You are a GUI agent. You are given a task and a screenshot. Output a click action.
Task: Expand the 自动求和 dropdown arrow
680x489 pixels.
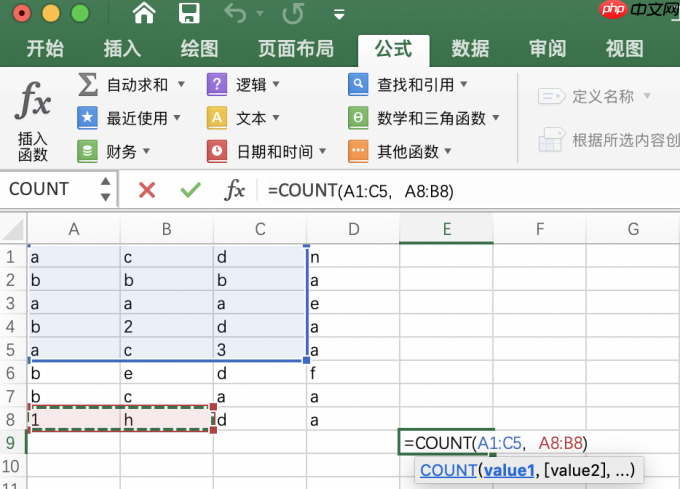[181, 84]
